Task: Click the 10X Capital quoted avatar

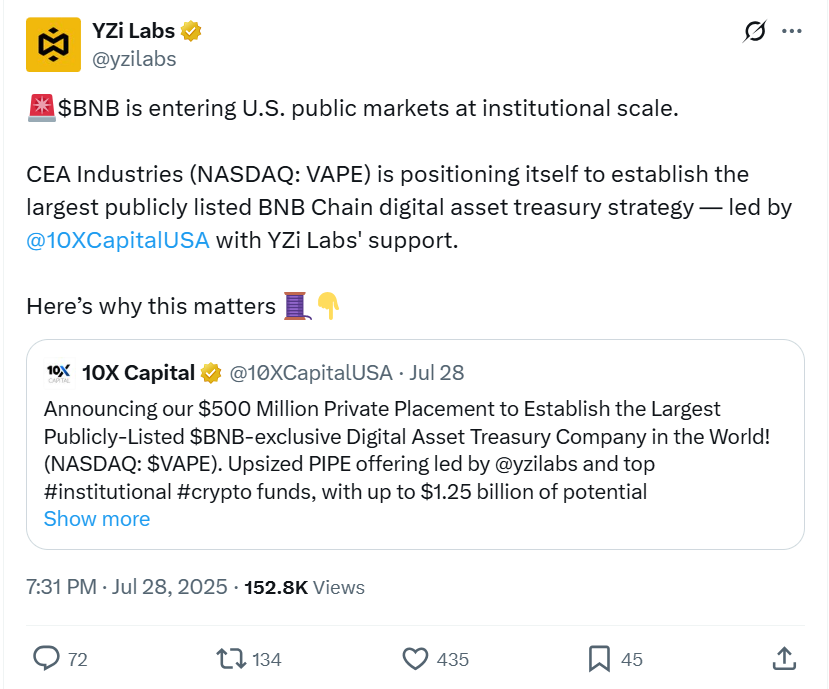Action: tap(60, 372)
